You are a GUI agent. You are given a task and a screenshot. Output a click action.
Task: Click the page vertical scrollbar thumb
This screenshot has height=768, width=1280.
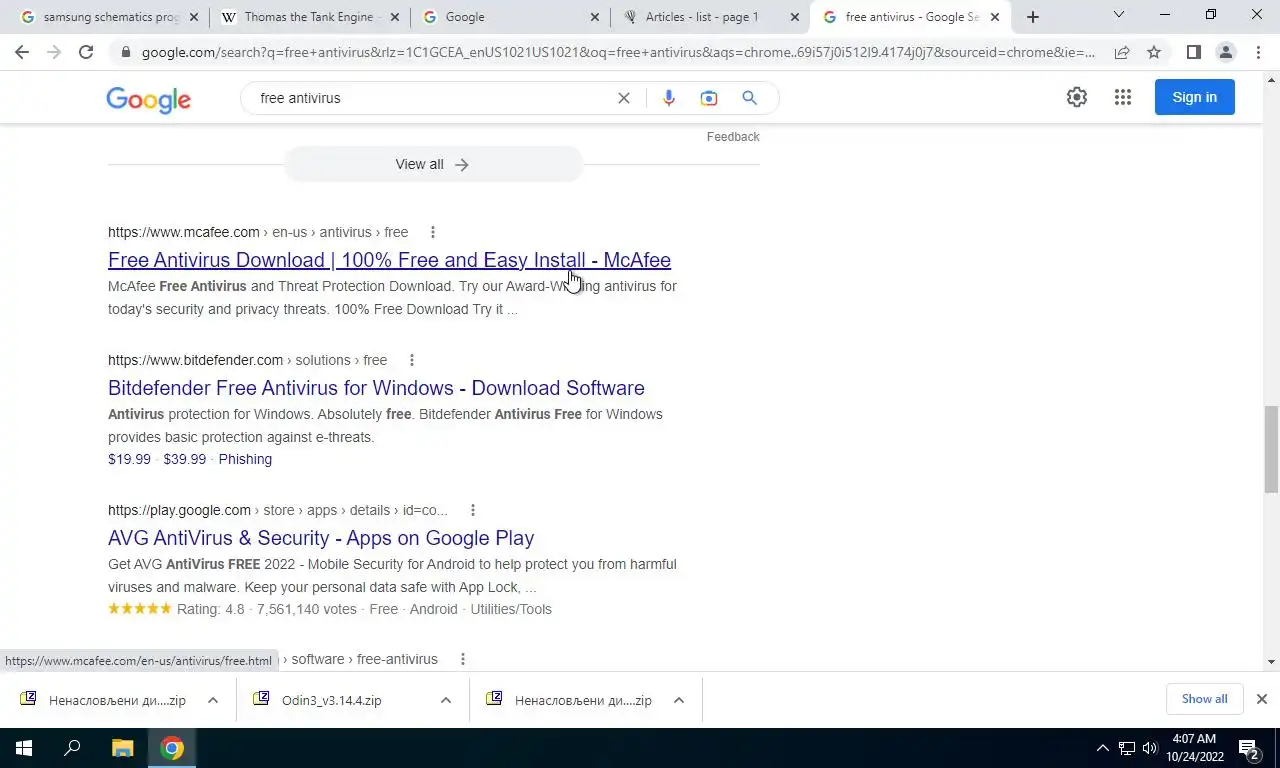[1271, 449]
